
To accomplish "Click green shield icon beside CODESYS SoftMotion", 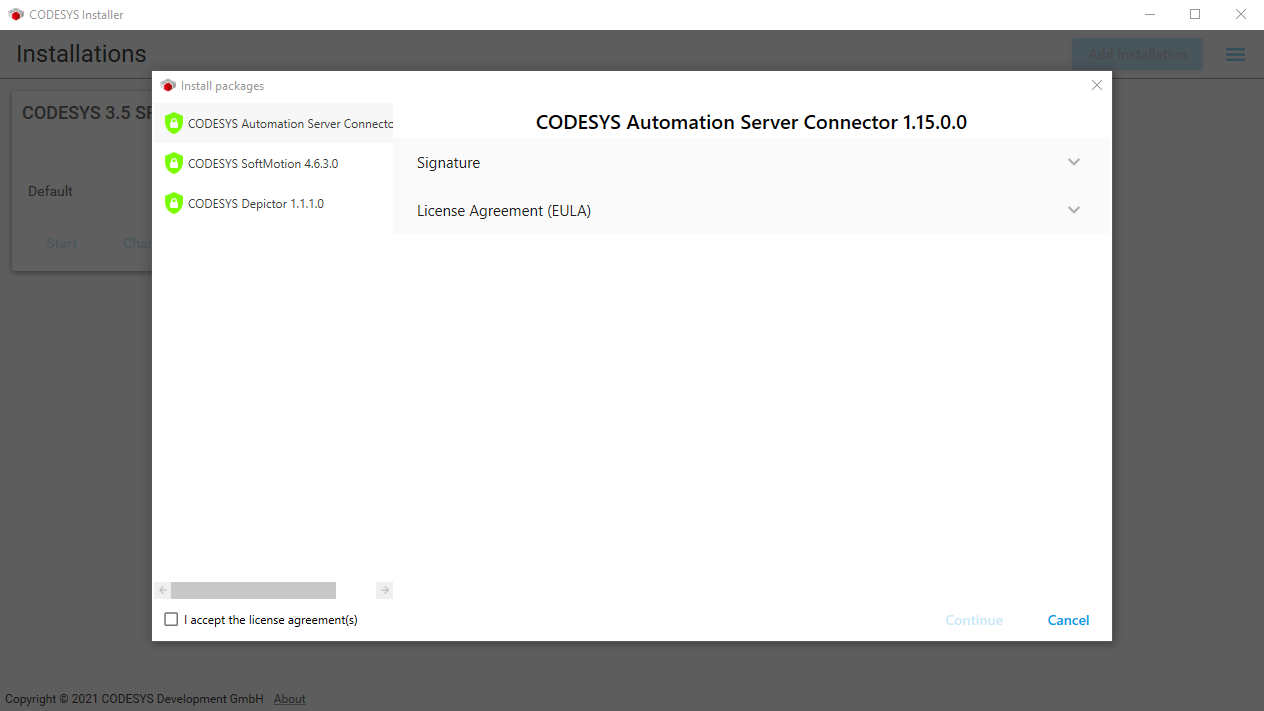I will (174, 163).
